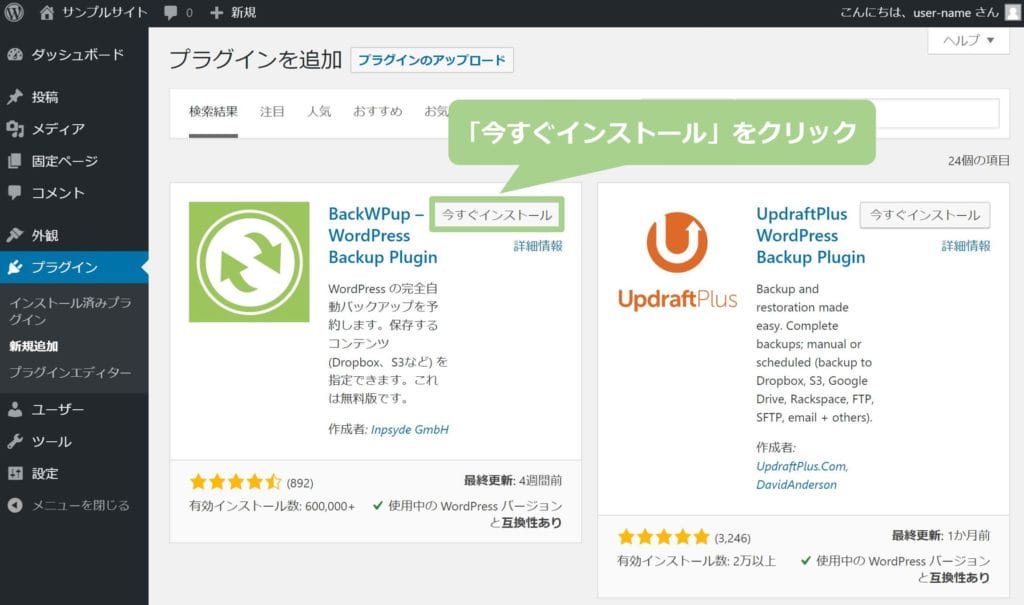Open ユーザー in the sidebar
Image resolution: width=1024 pixels, height=605 pixels.
pos(57,409)
